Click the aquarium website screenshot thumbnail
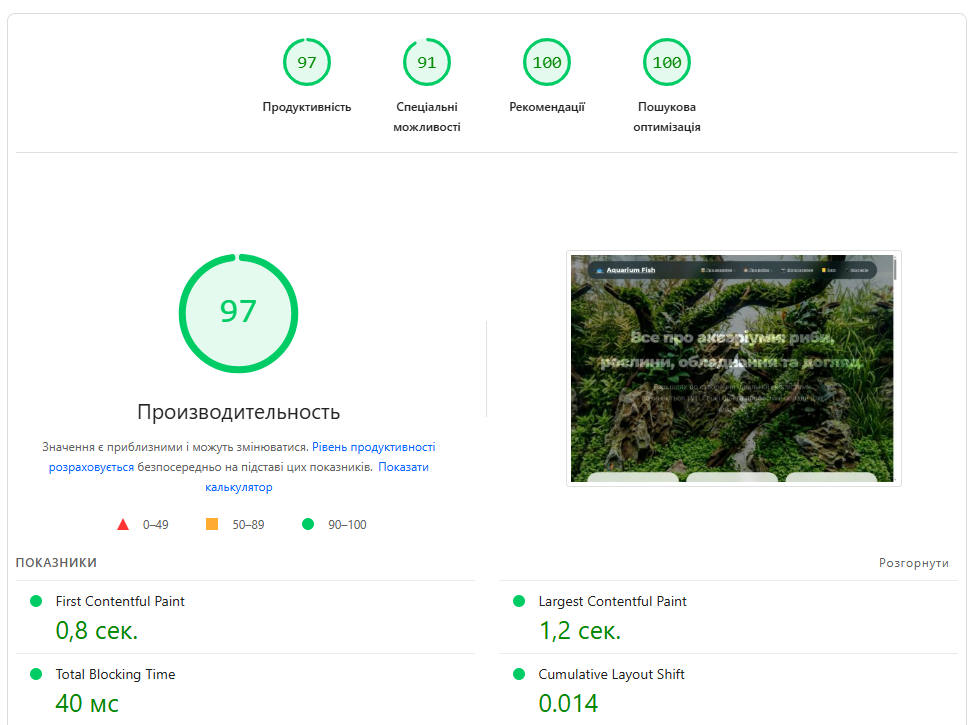This screenshot has height=725, width=970. pos(733,368)
